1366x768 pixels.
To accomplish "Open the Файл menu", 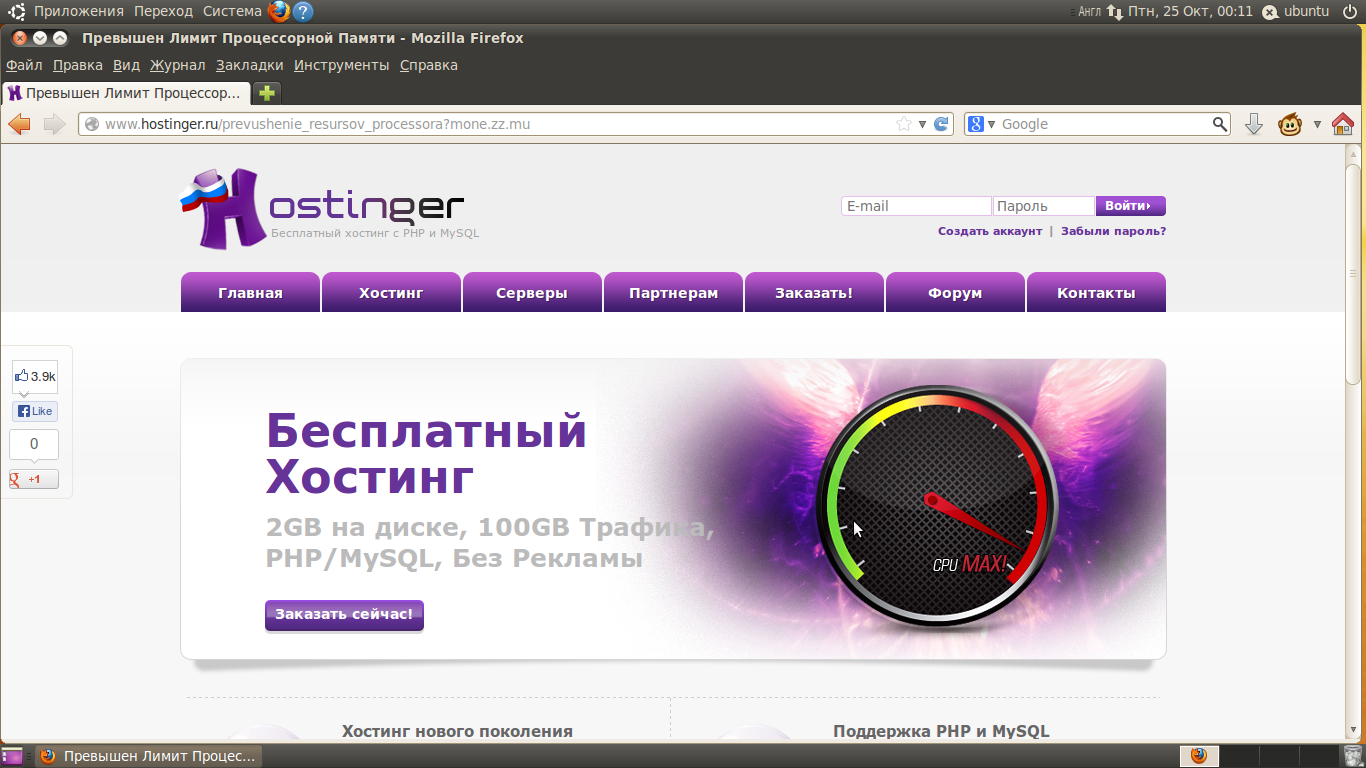I will tap(24, 65).
